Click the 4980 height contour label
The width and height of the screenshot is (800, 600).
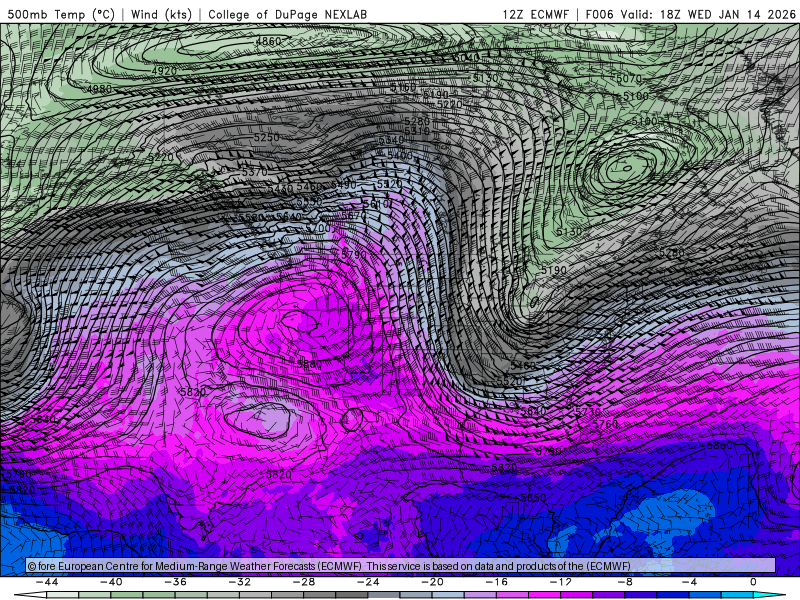point(99,90)
